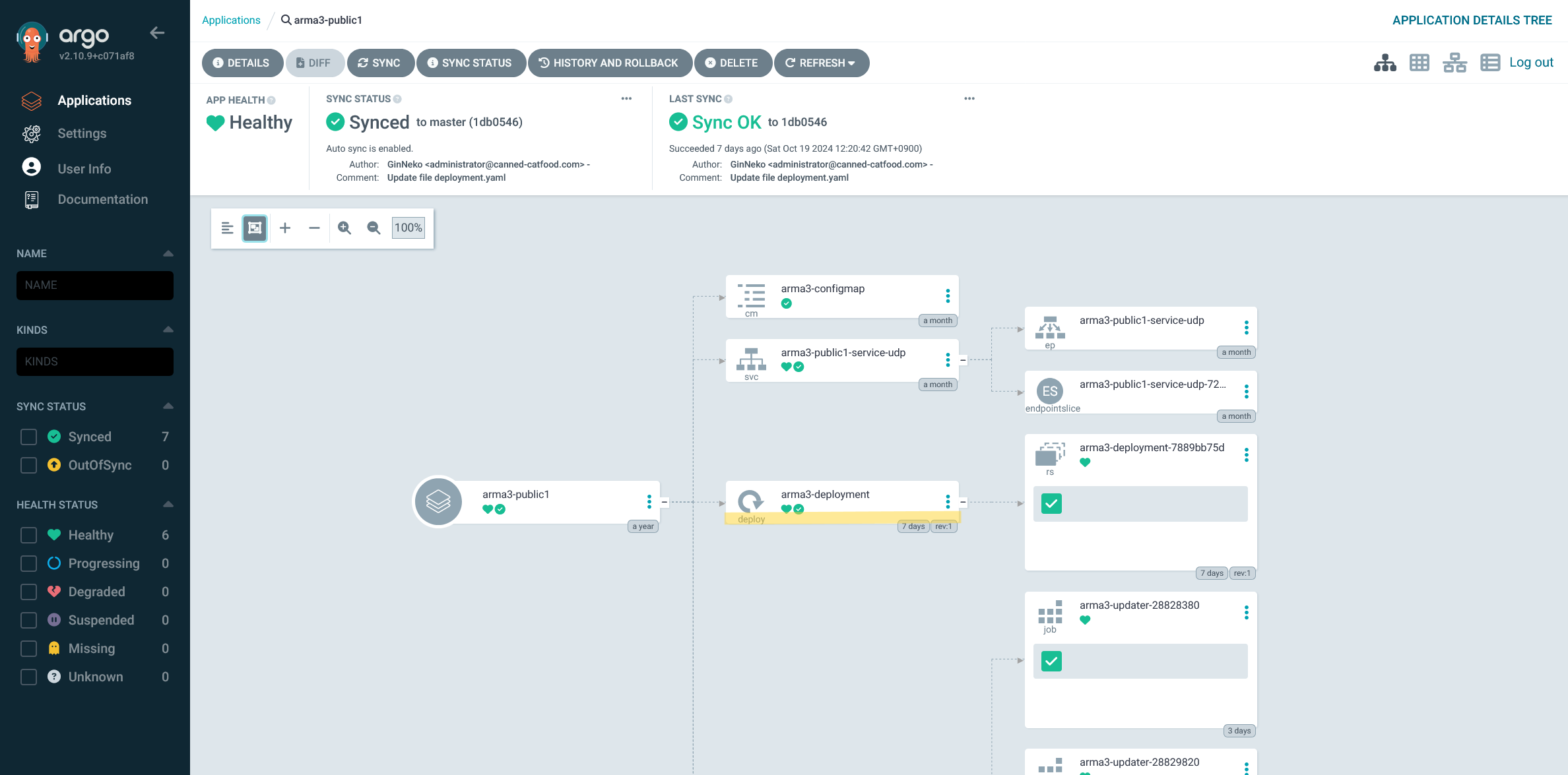The height and width of the screenshot is (775, 1568).
Task: Toggle the compact nodes layout icon
Action: point(227,228)
